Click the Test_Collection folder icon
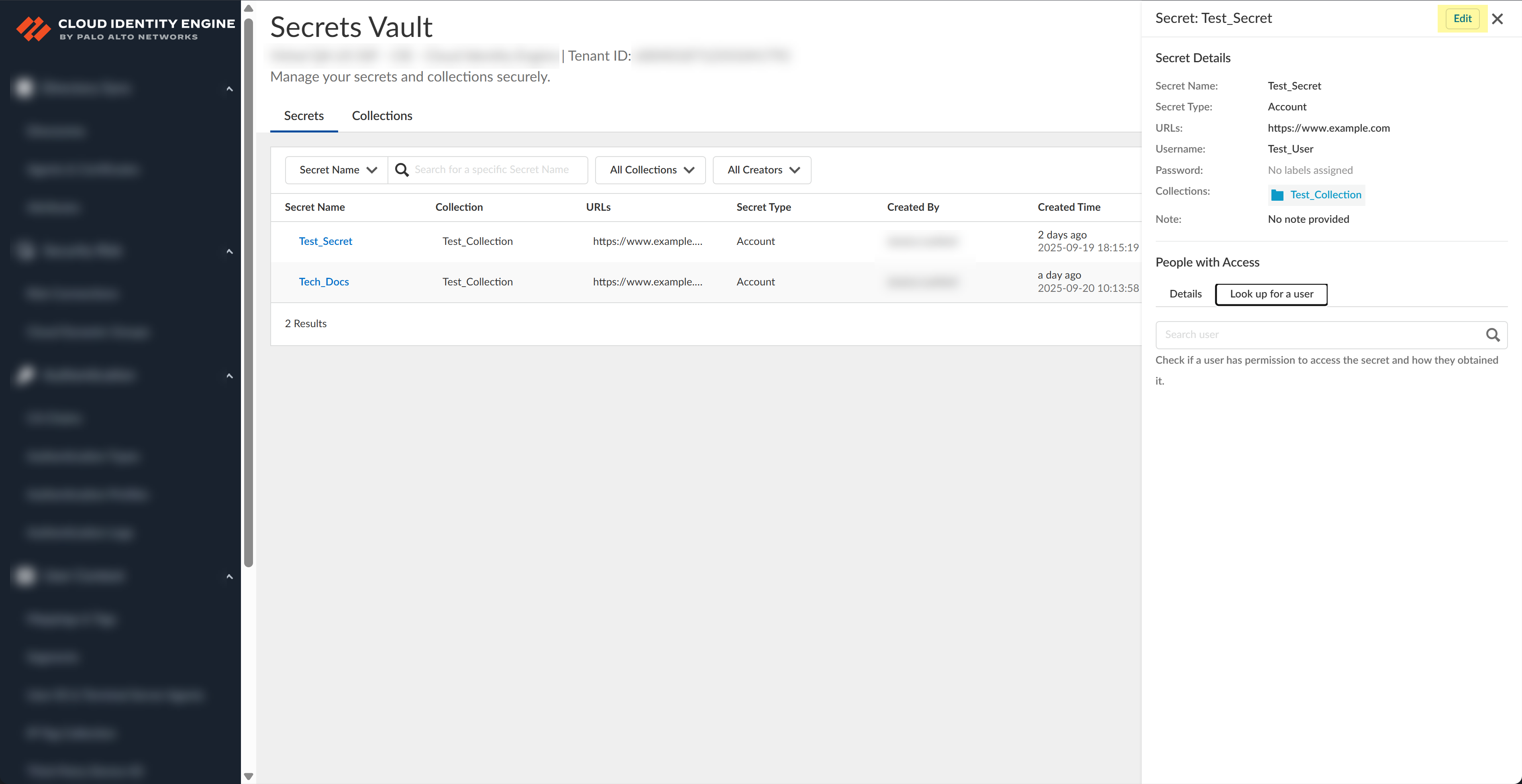 click(1277, 195)
